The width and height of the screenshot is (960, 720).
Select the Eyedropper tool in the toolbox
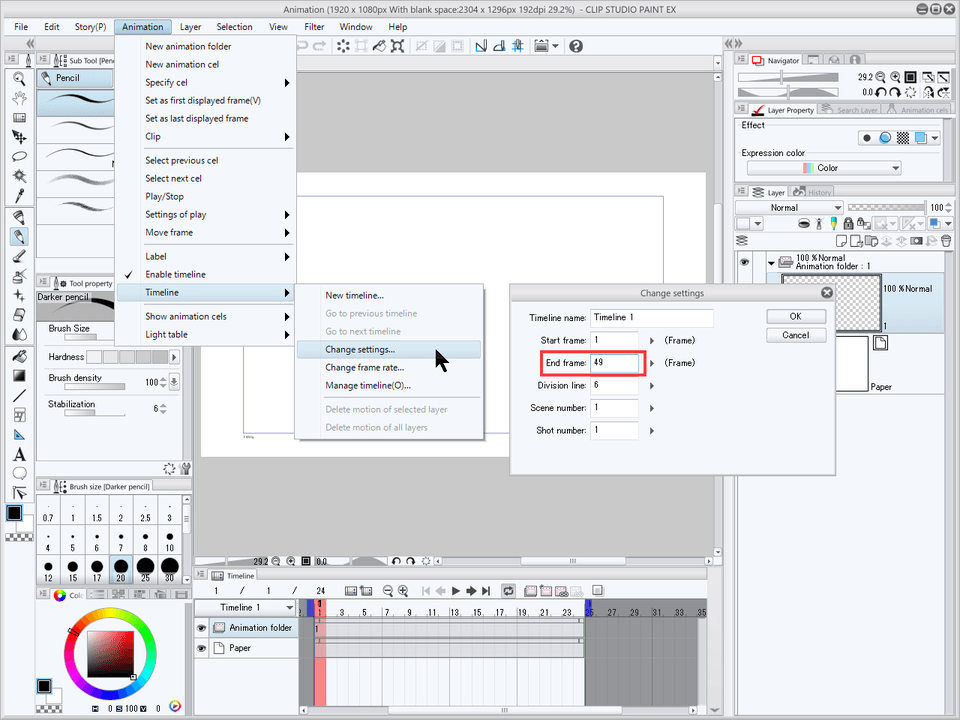19,194
